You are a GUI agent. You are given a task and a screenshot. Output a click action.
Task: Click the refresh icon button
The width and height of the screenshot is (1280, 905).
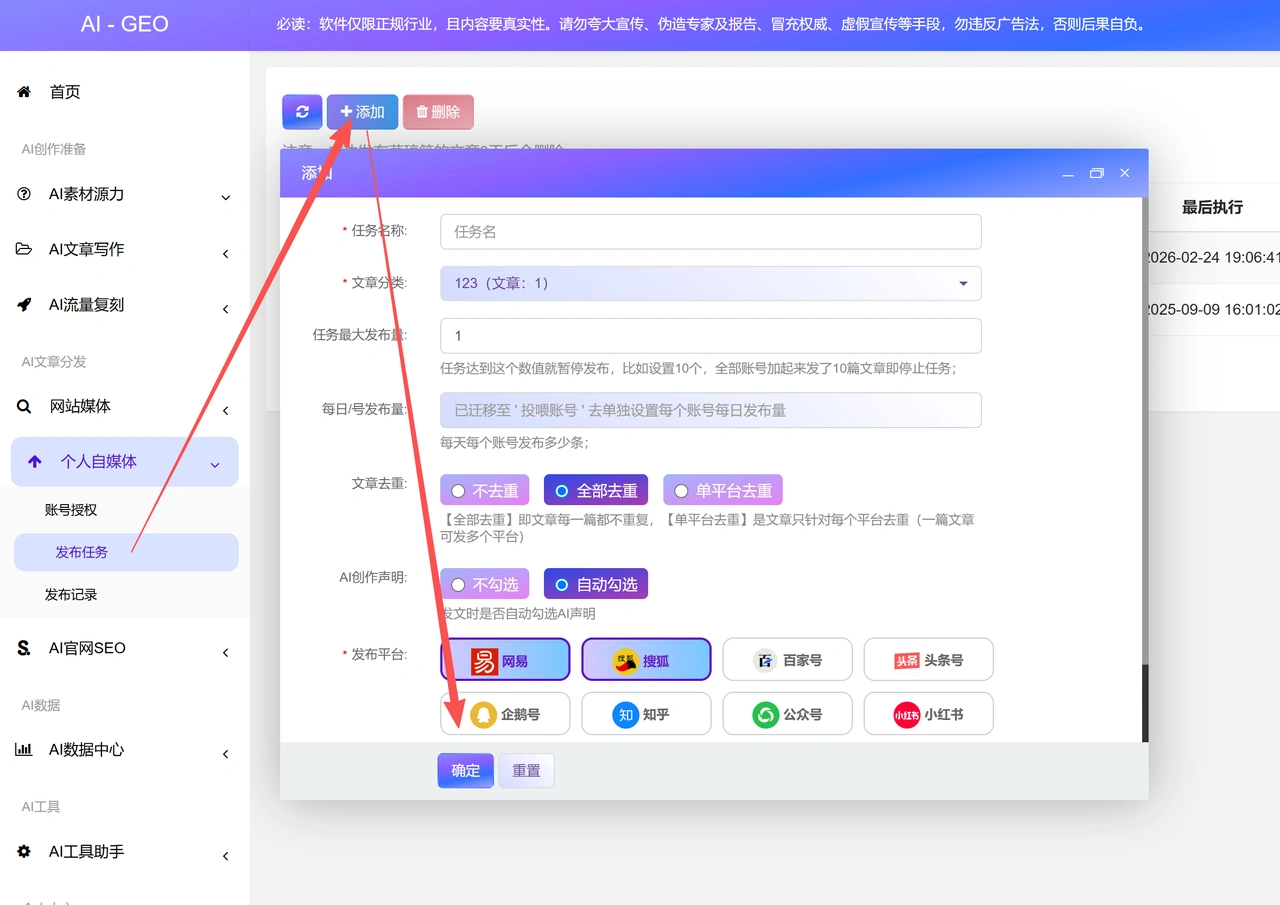point(302,112)
